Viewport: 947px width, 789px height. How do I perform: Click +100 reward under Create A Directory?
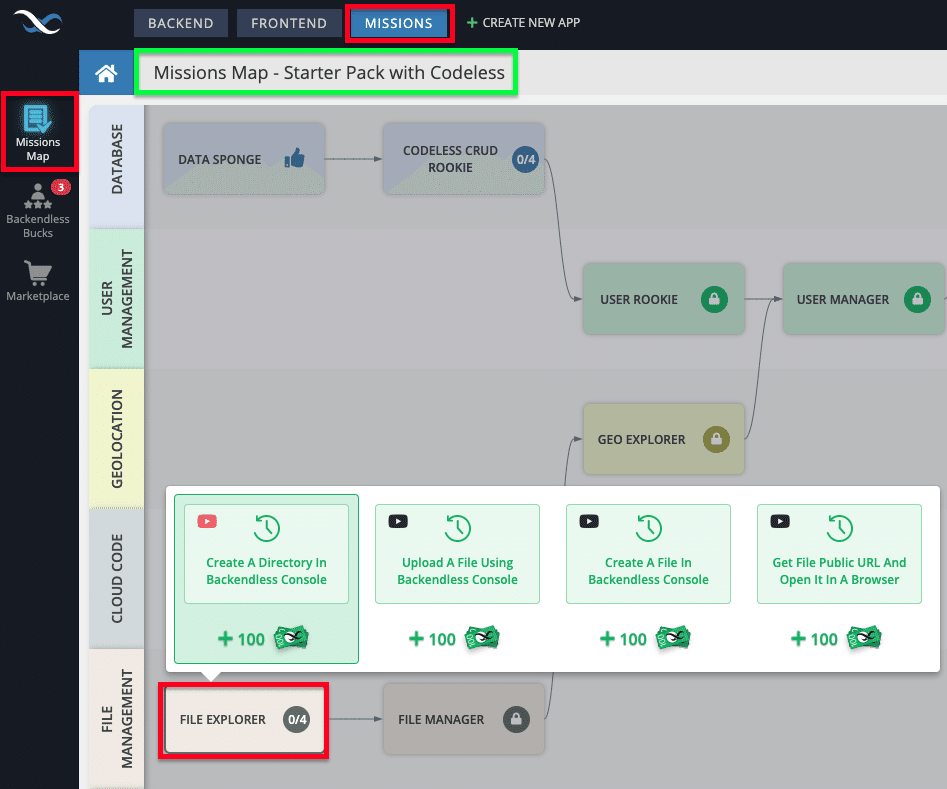point(242,639)
